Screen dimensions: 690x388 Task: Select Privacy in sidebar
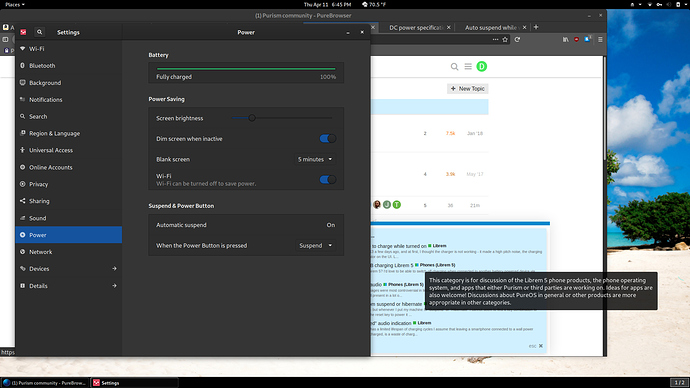68,184
